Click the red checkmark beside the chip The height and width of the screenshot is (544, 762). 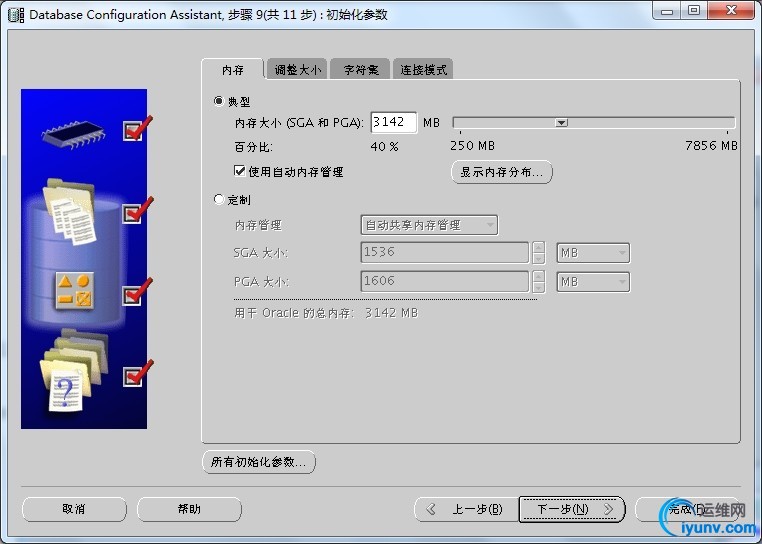138,129
